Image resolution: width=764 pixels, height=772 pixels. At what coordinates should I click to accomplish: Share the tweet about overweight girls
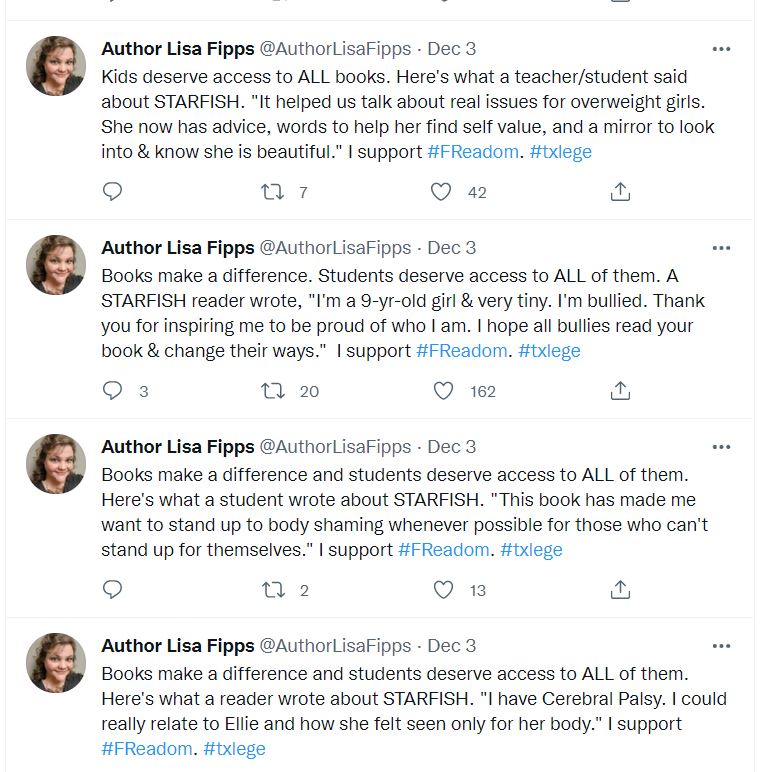click(620, 191)
